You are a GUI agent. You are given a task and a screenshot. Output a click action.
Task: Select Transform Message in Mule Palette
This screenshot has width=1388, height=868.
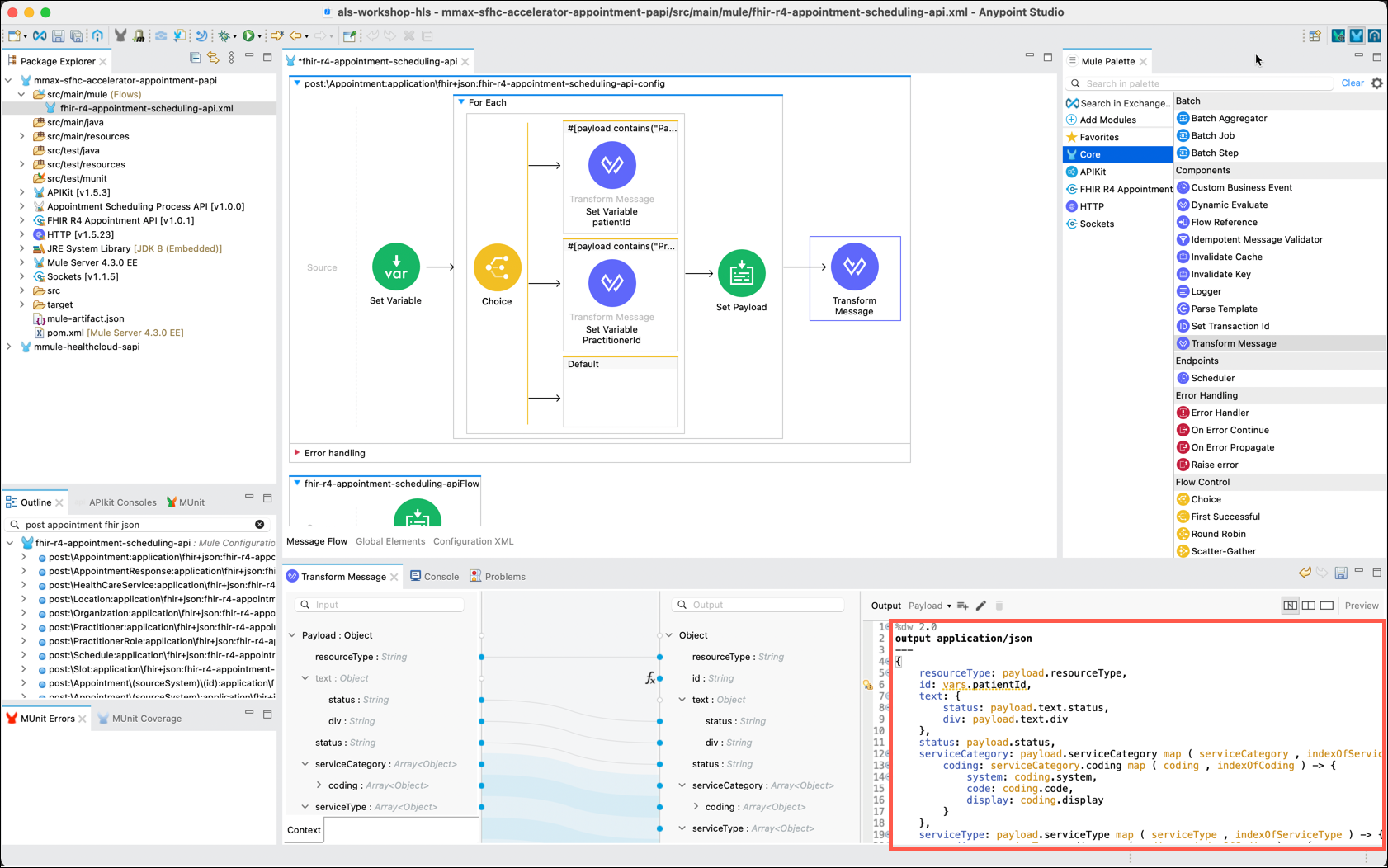(1233, 343)
